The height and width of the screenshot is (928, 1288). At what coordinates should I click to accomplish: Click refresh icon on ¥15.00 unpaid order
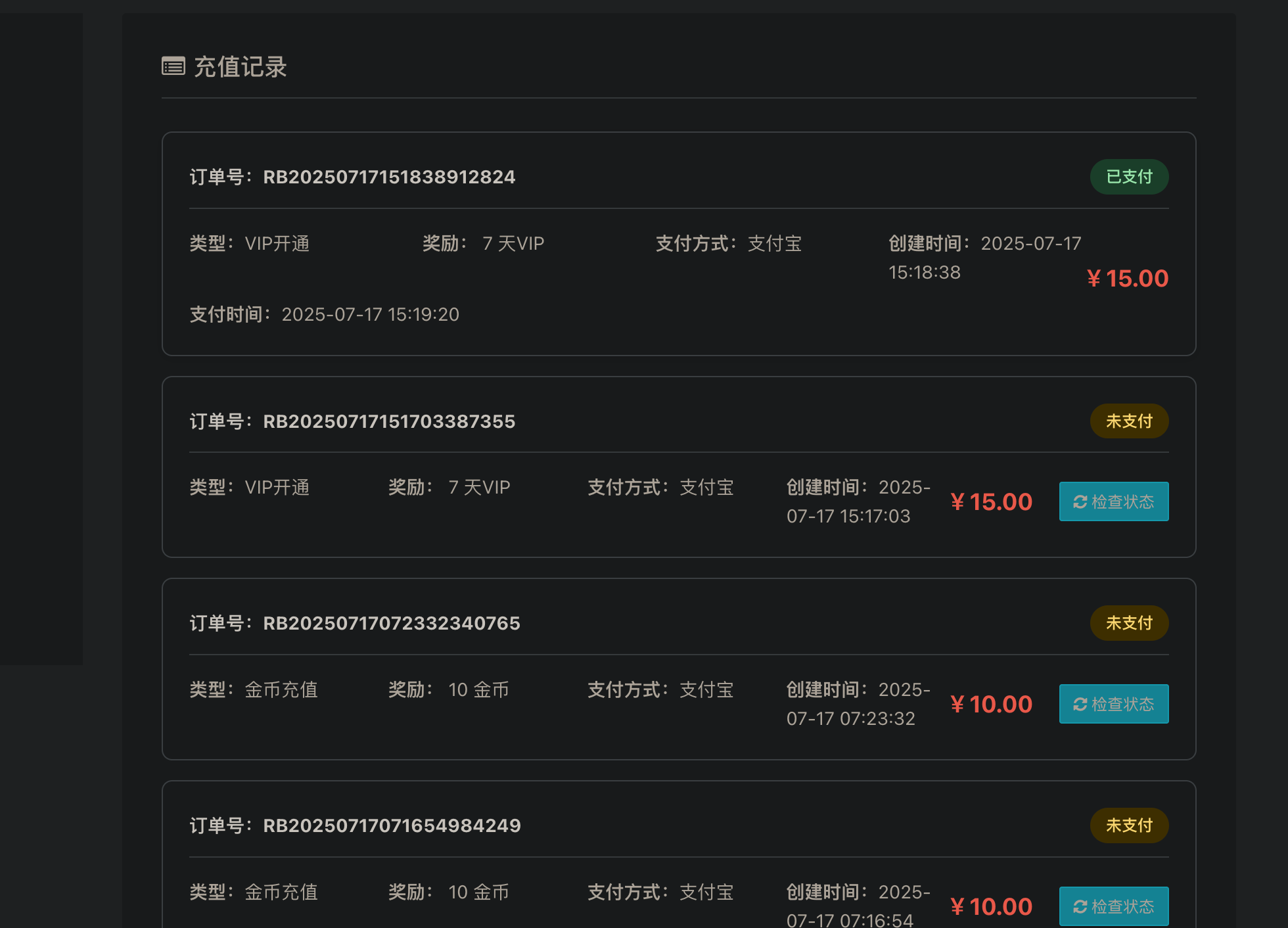coord(1080,502)
